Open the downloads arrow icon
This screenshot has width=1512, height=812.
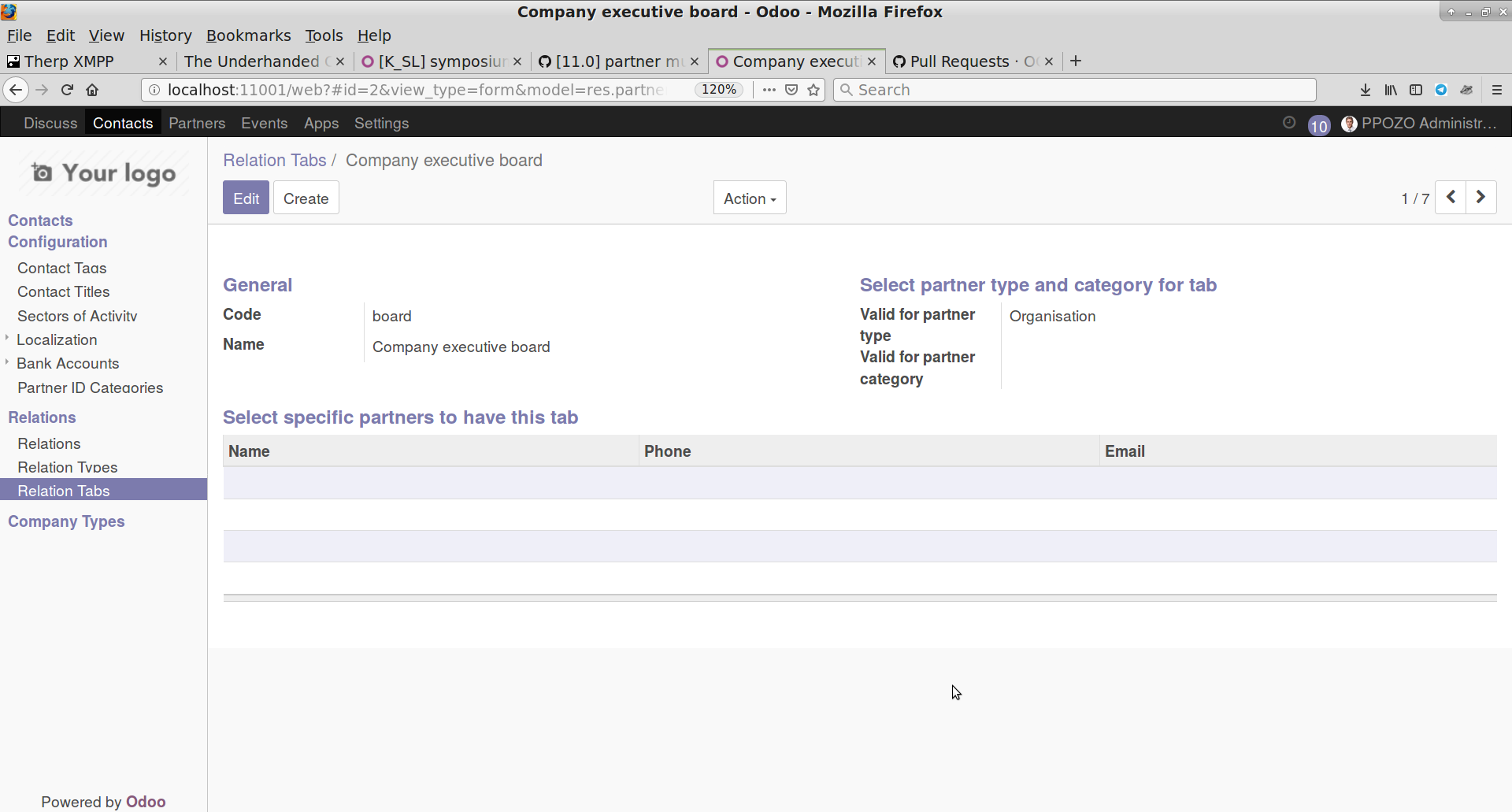click(x=1366, y=90)
